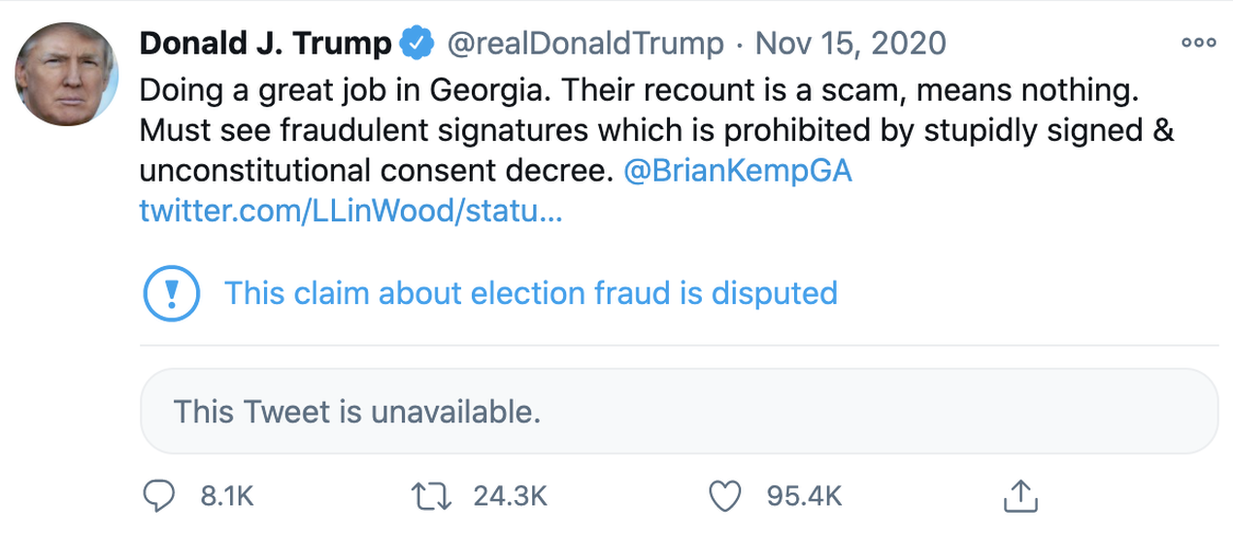The height and width of the screenshot is (534, 1233).
Task: Click the reply speech bubble icon
Action: click(x=158, y=496)
